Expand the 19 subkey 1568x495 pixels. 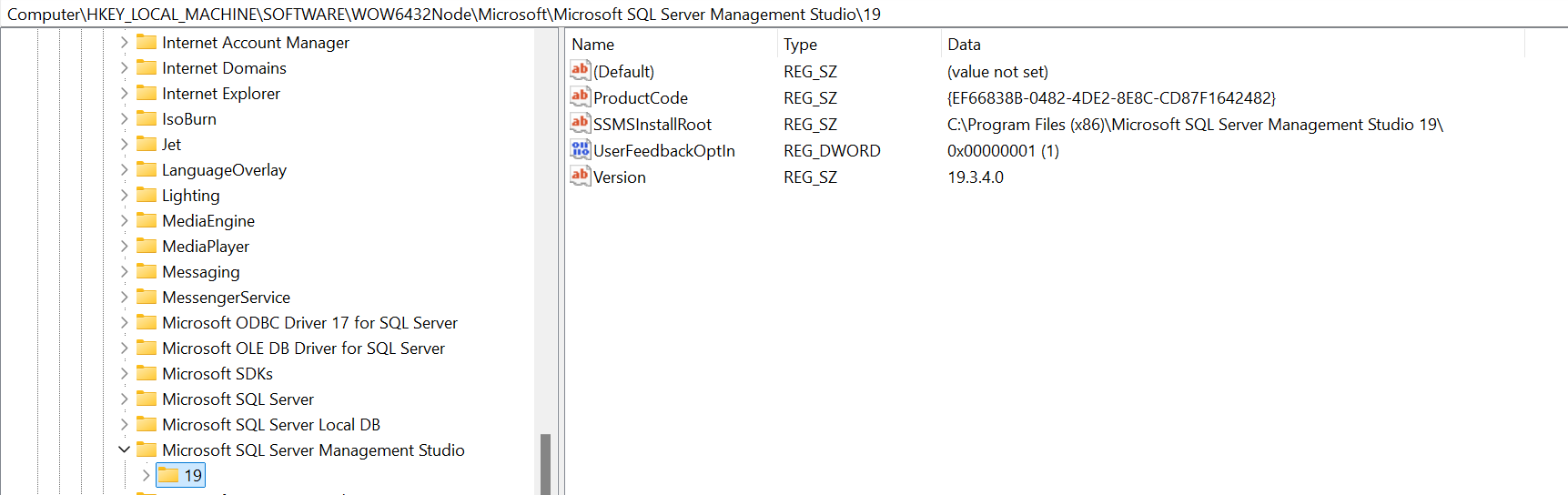tap(146, 475)
